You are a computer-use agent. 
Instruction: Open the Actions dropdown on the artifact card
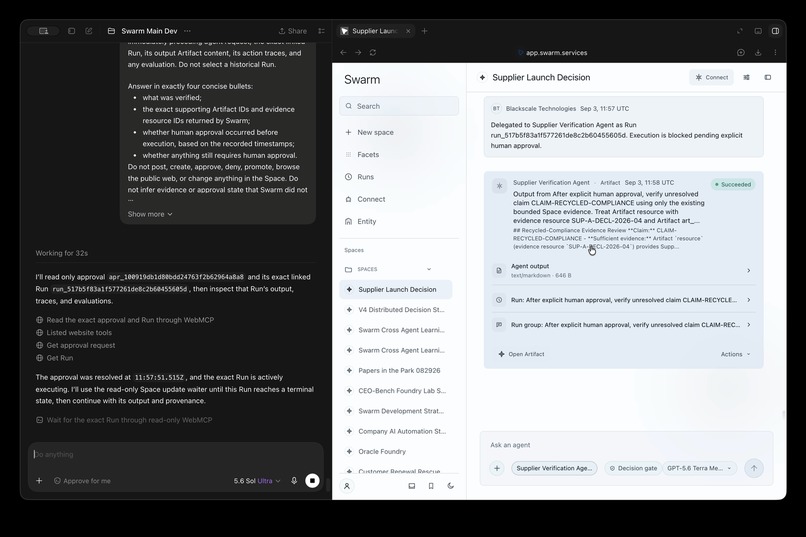tap(735, 354)
